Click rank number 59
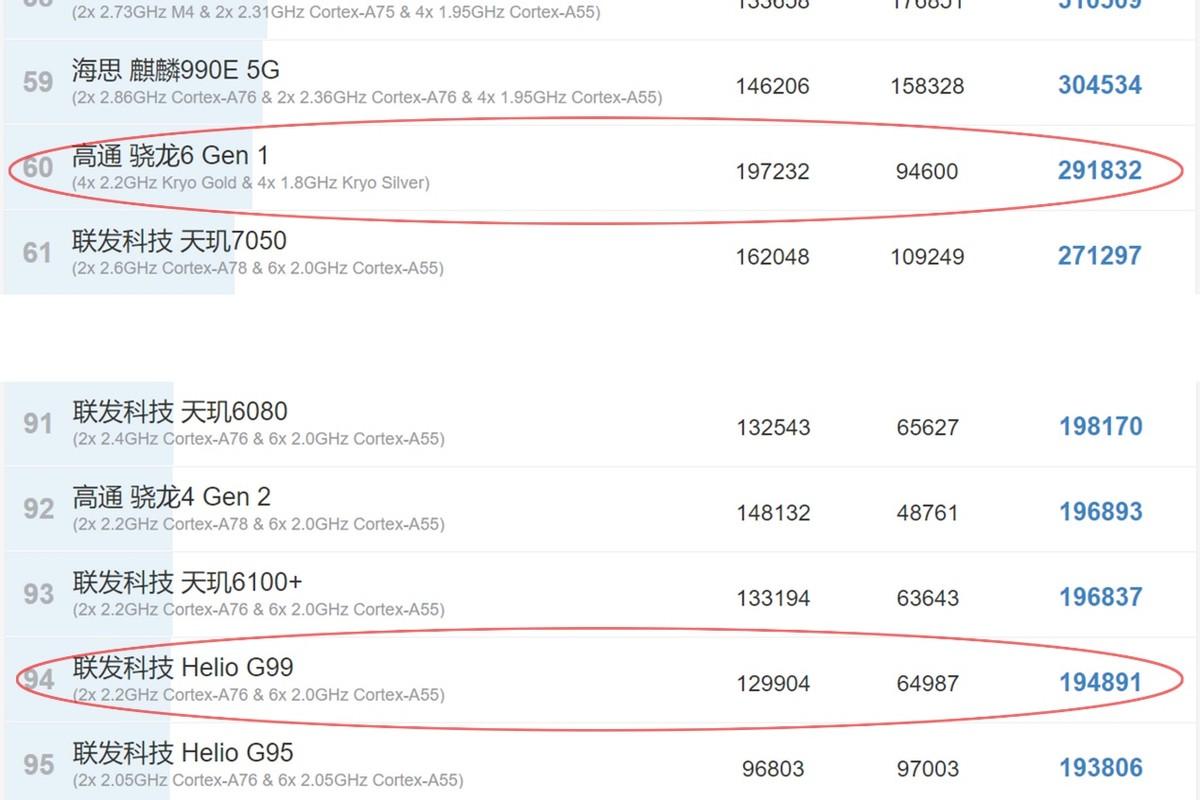Viewport: 1200px width, 800px height. coord(38,82)
